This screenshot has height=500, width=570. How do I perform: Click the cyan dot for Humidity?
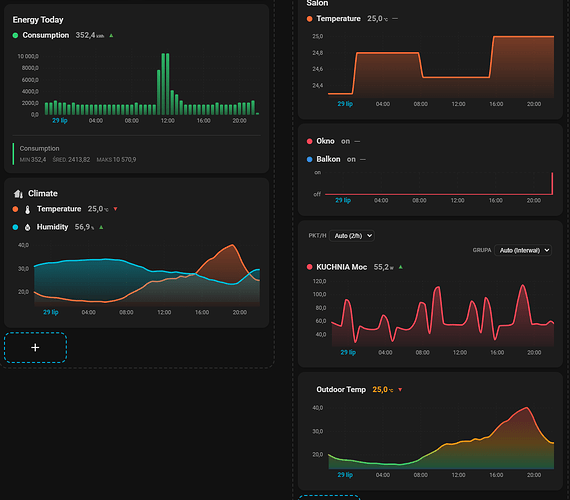(15, 227)
